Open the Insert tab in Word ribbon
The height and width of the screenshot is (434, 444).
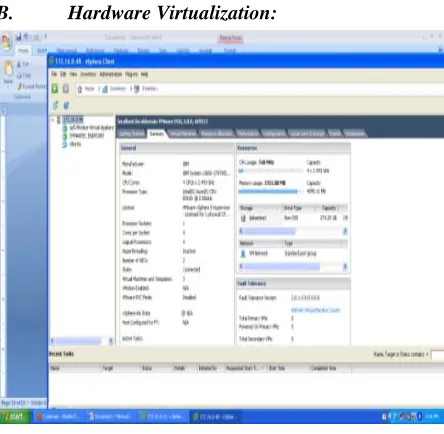(x=42, y=50)
